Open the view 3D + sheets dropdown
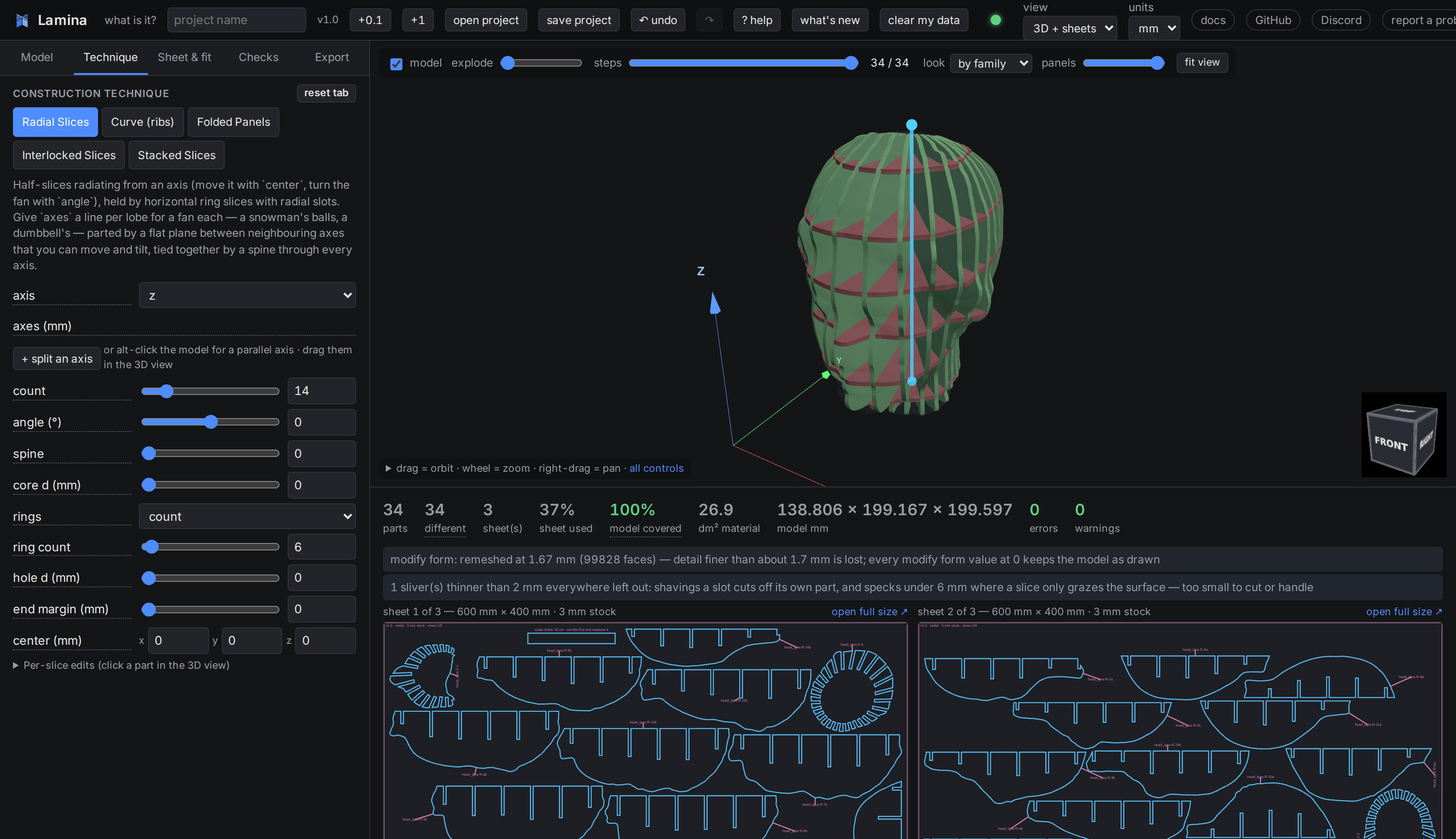 coord(1070,29)
